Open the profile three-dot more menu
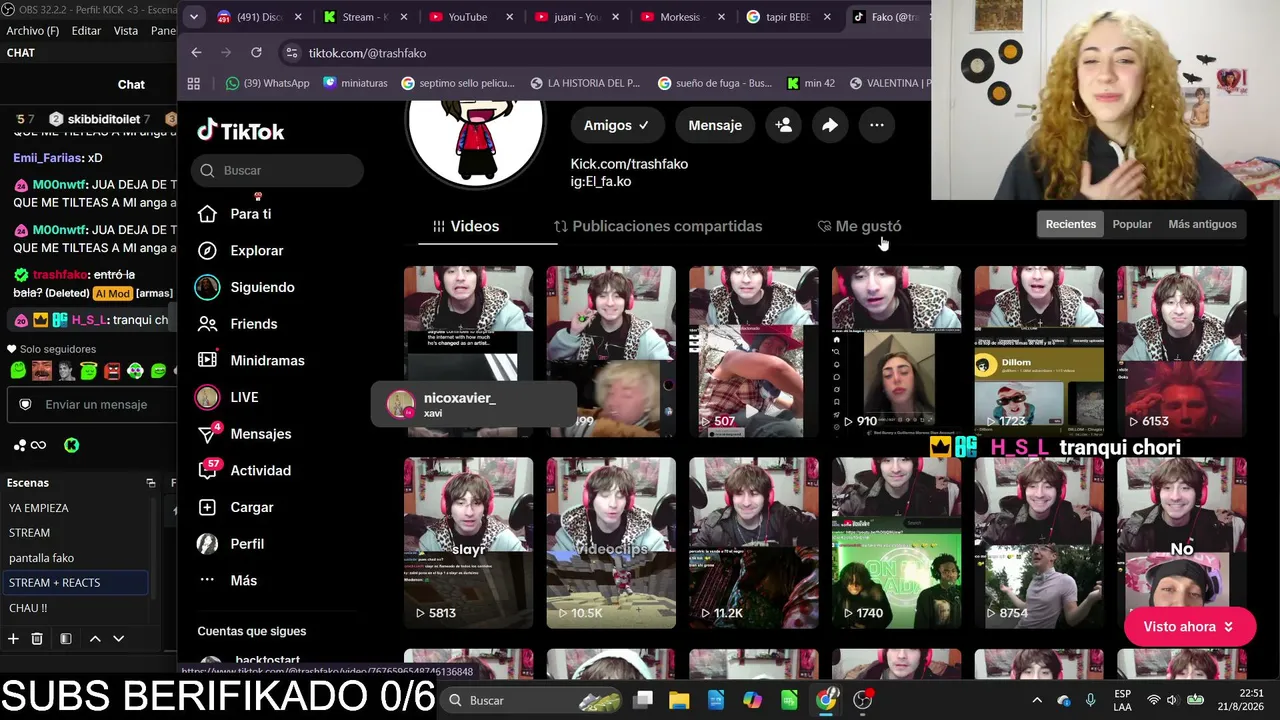1280x720 pixels. 877,125
